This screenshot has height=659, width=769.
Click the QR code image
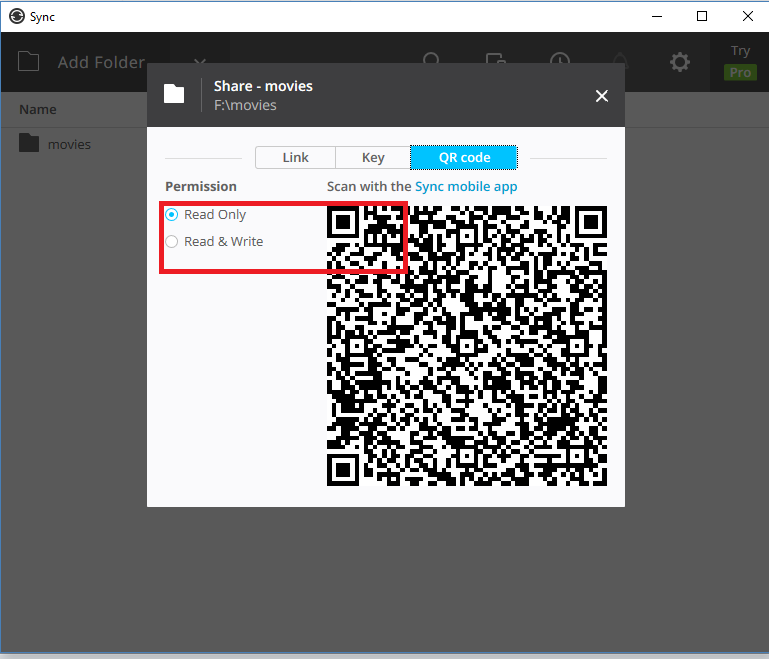pos(467,346)
